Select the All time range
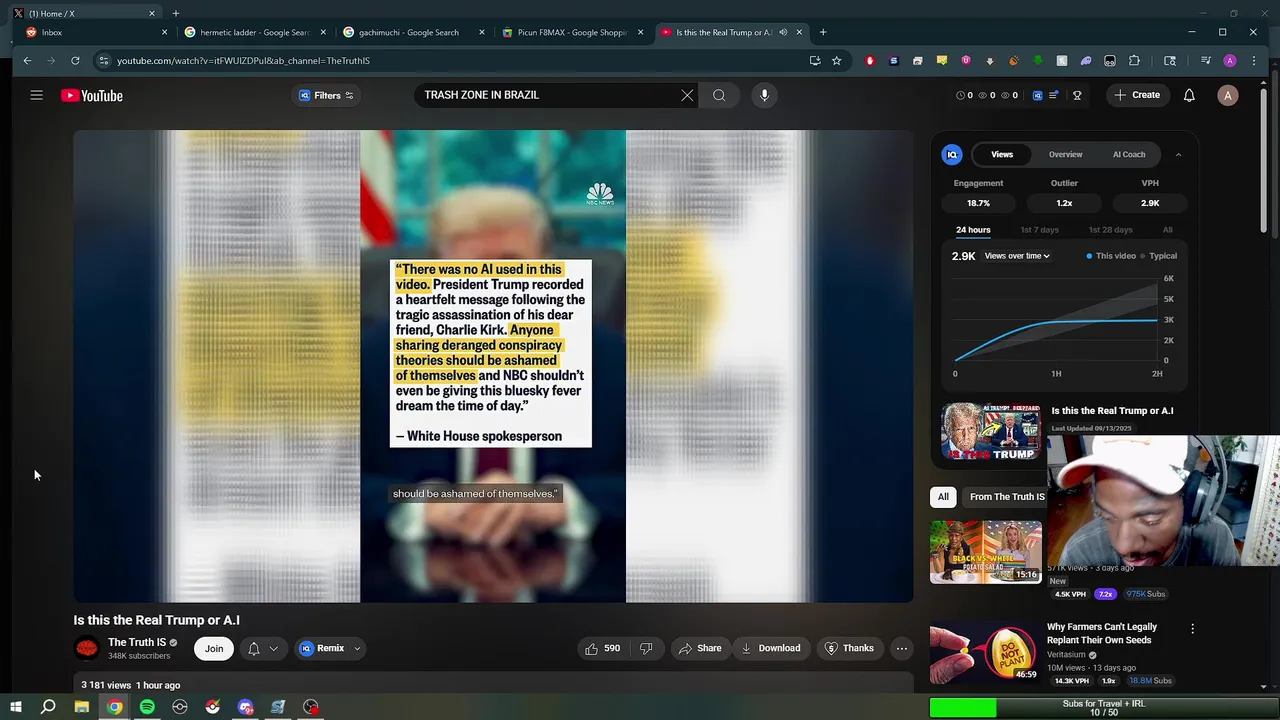This screenshot has height=720, width=1280. pos(1167,230)
